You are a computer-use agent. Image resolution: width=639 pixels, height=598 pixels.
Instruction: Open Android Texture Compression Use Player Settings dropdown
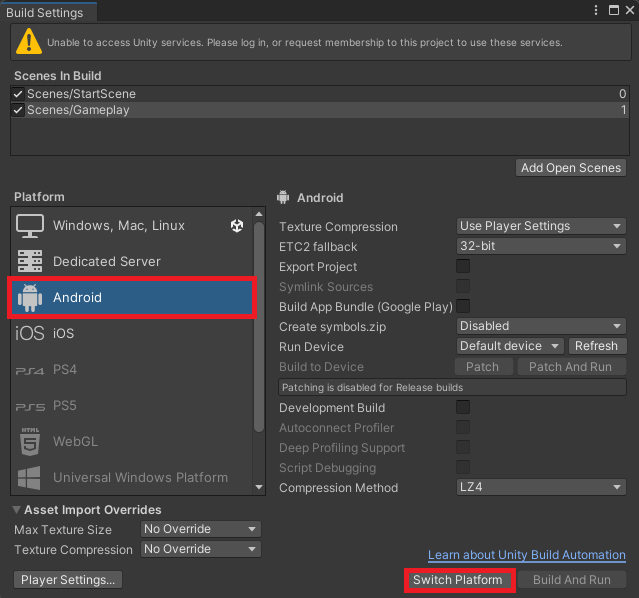coord(541,226)
